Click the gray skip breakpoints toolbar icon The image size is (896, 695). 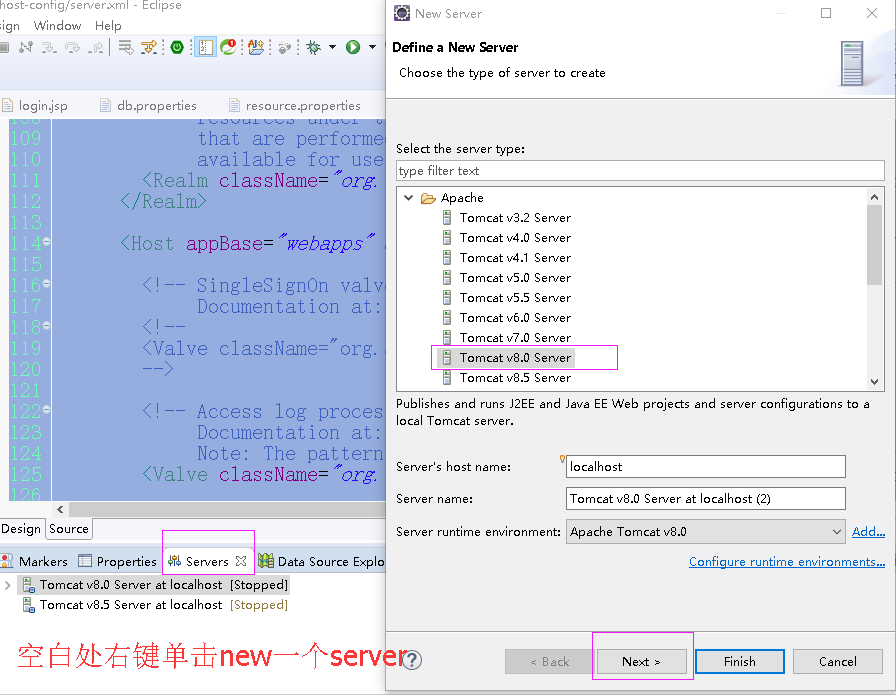(x=285, y=47)
